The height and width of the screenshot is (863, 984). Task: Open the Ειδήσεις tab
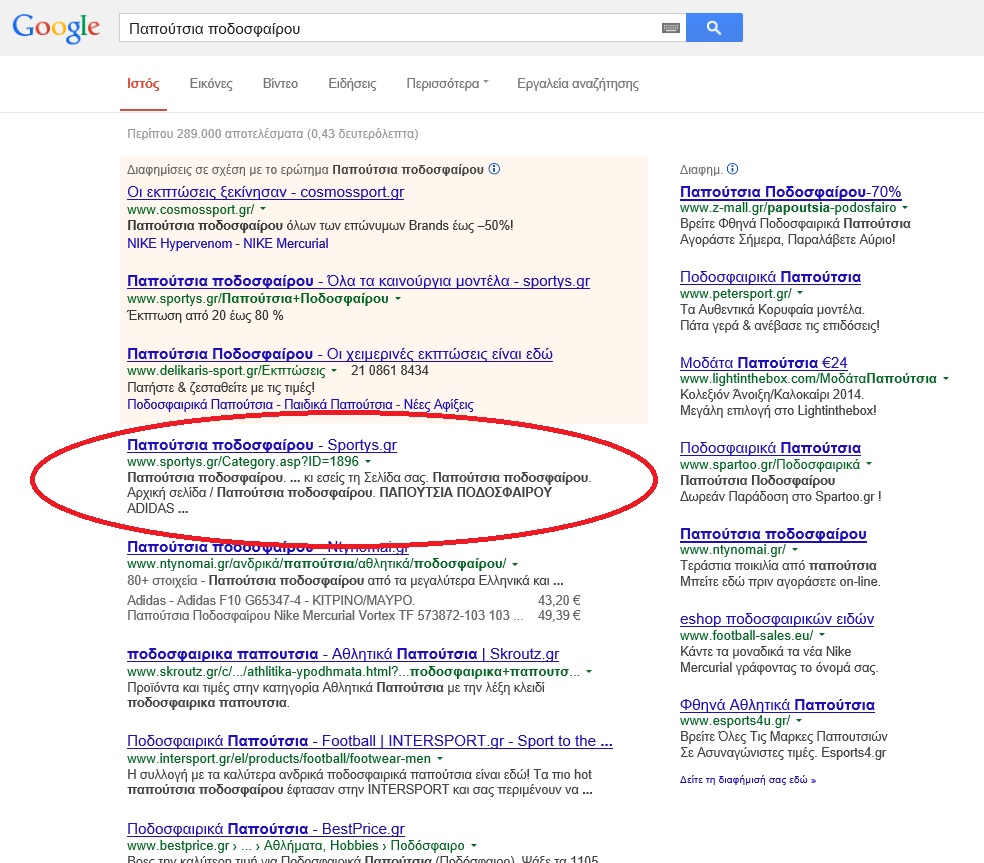352,83
